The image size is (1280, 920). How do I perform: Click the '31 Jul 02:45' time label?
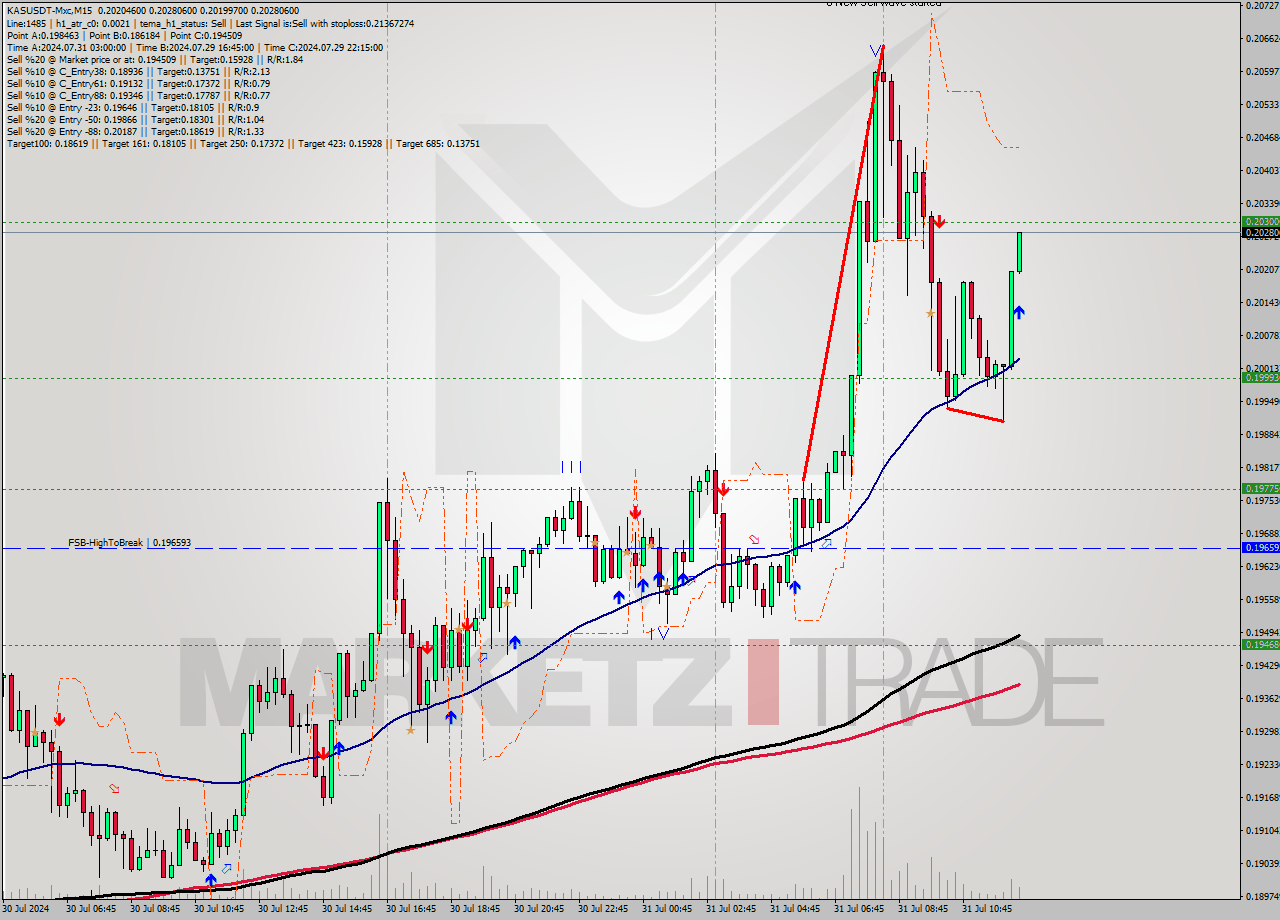[731, 909]
